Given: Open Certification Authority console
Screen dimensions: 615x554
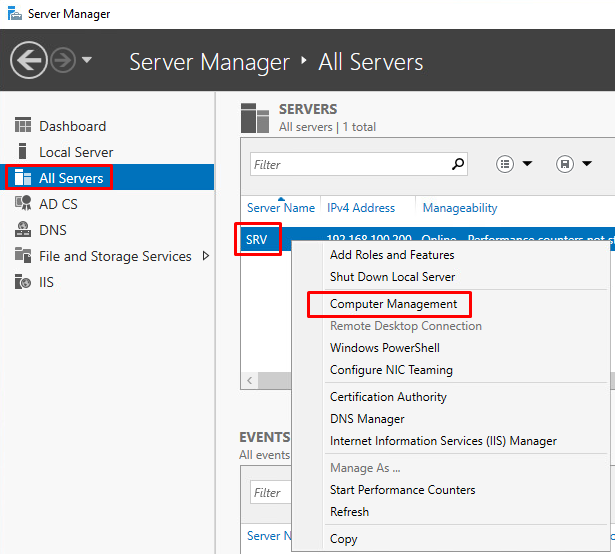Looking at the screenshot, I should click(388, 397).
